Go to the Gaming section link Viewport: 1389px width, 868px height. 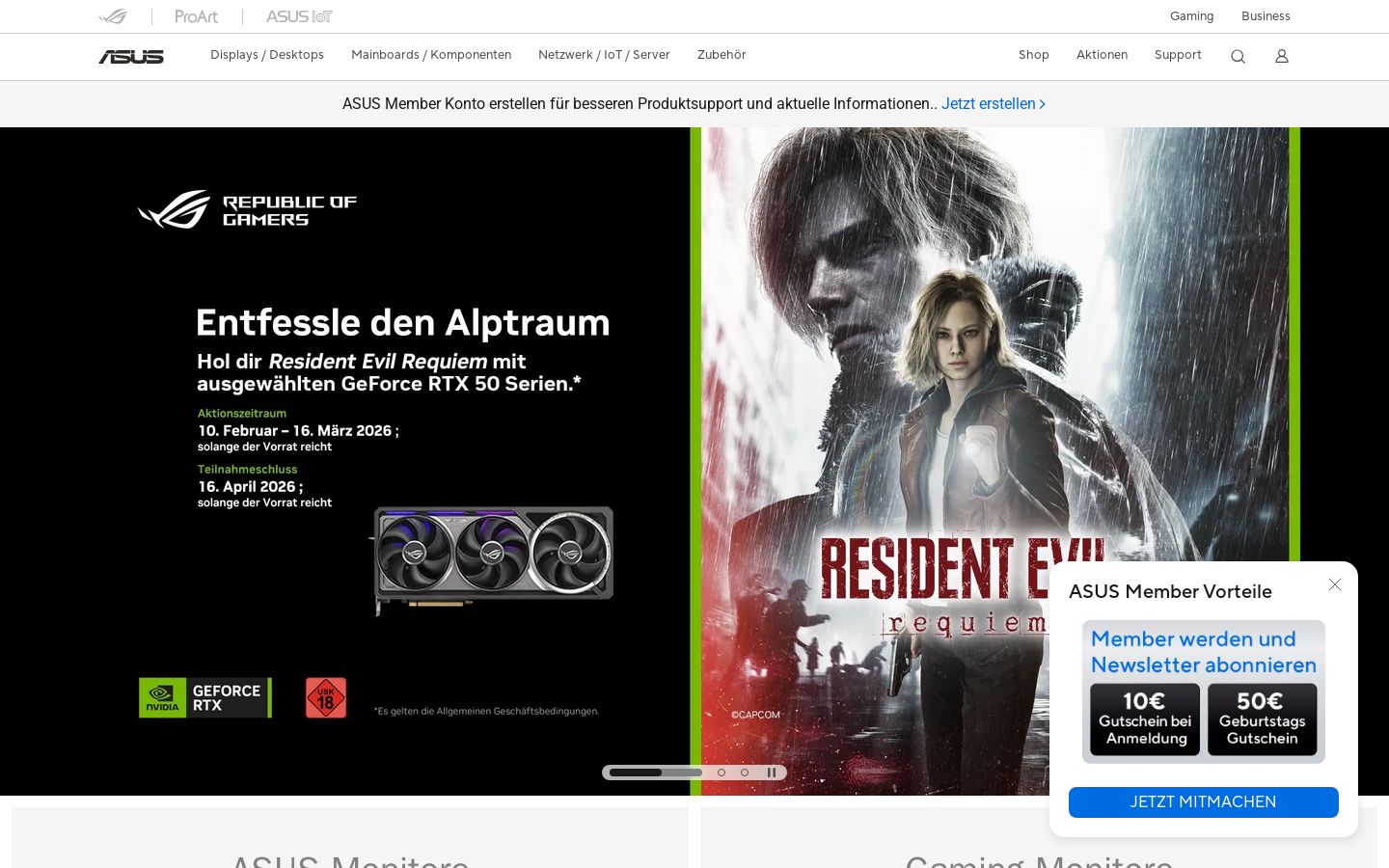(1192, 16)
